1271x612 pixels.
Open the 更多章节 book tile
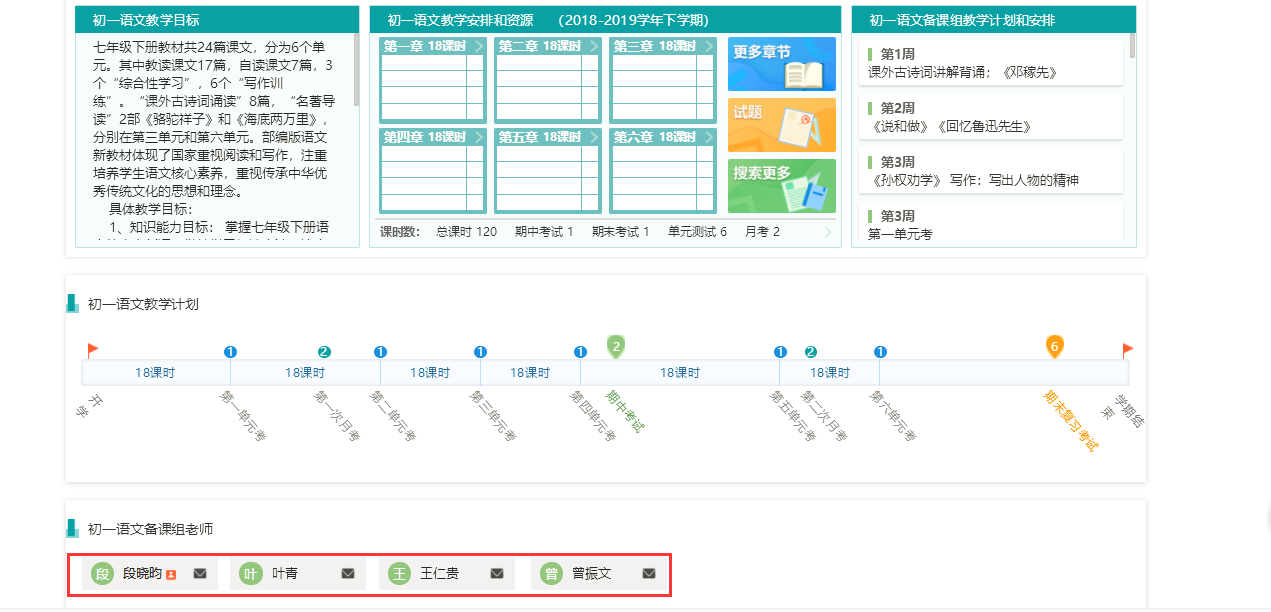(x=781, y=65)
